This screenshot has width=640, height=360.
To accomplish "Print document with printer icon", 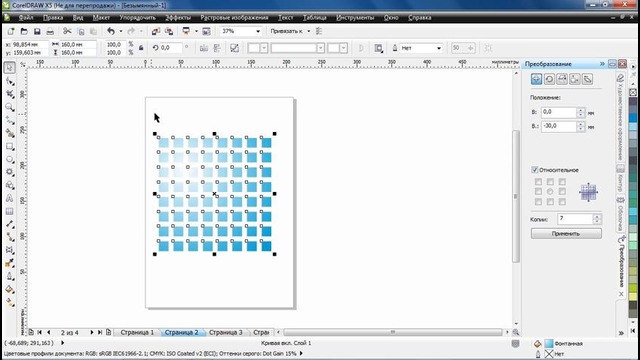I will click(50, 31).
